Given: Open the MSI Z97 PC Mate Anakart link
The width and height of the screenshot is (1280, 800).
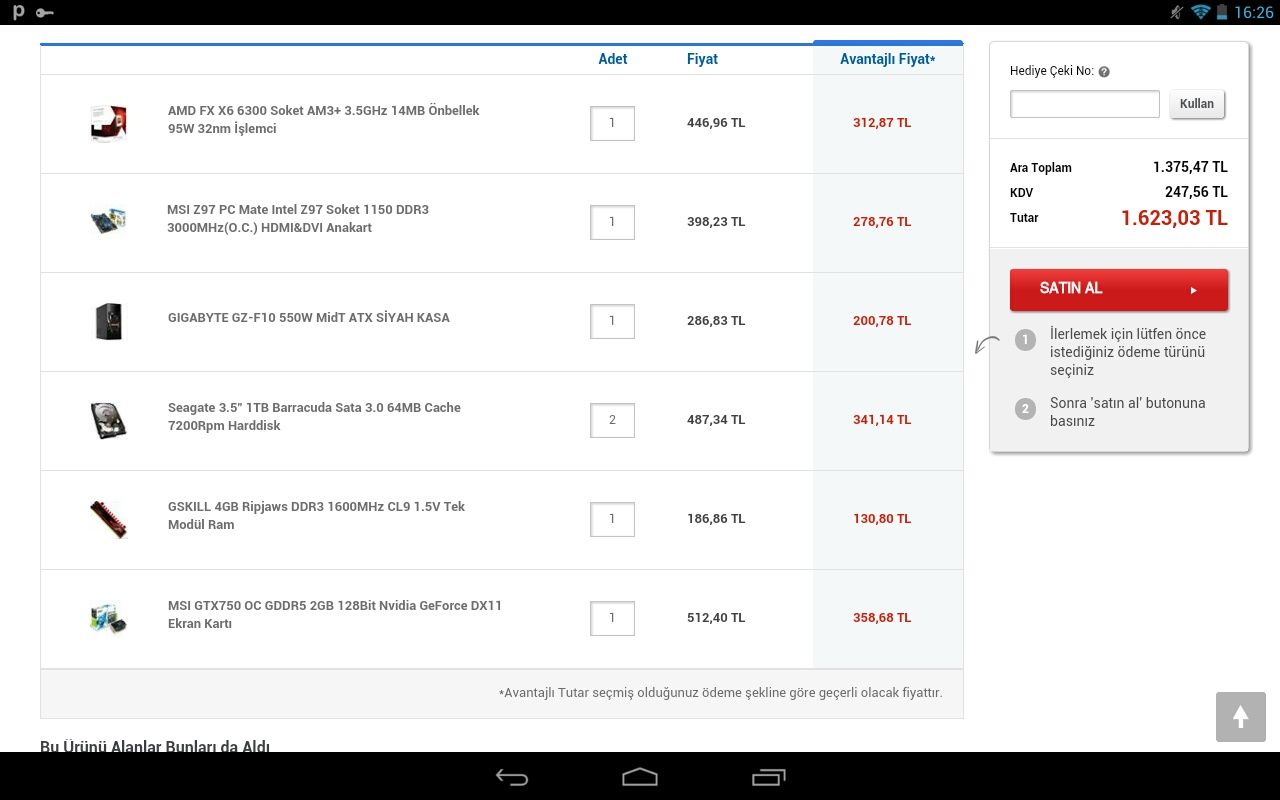Looking at the screenshot, I should (x=298, y=219).
